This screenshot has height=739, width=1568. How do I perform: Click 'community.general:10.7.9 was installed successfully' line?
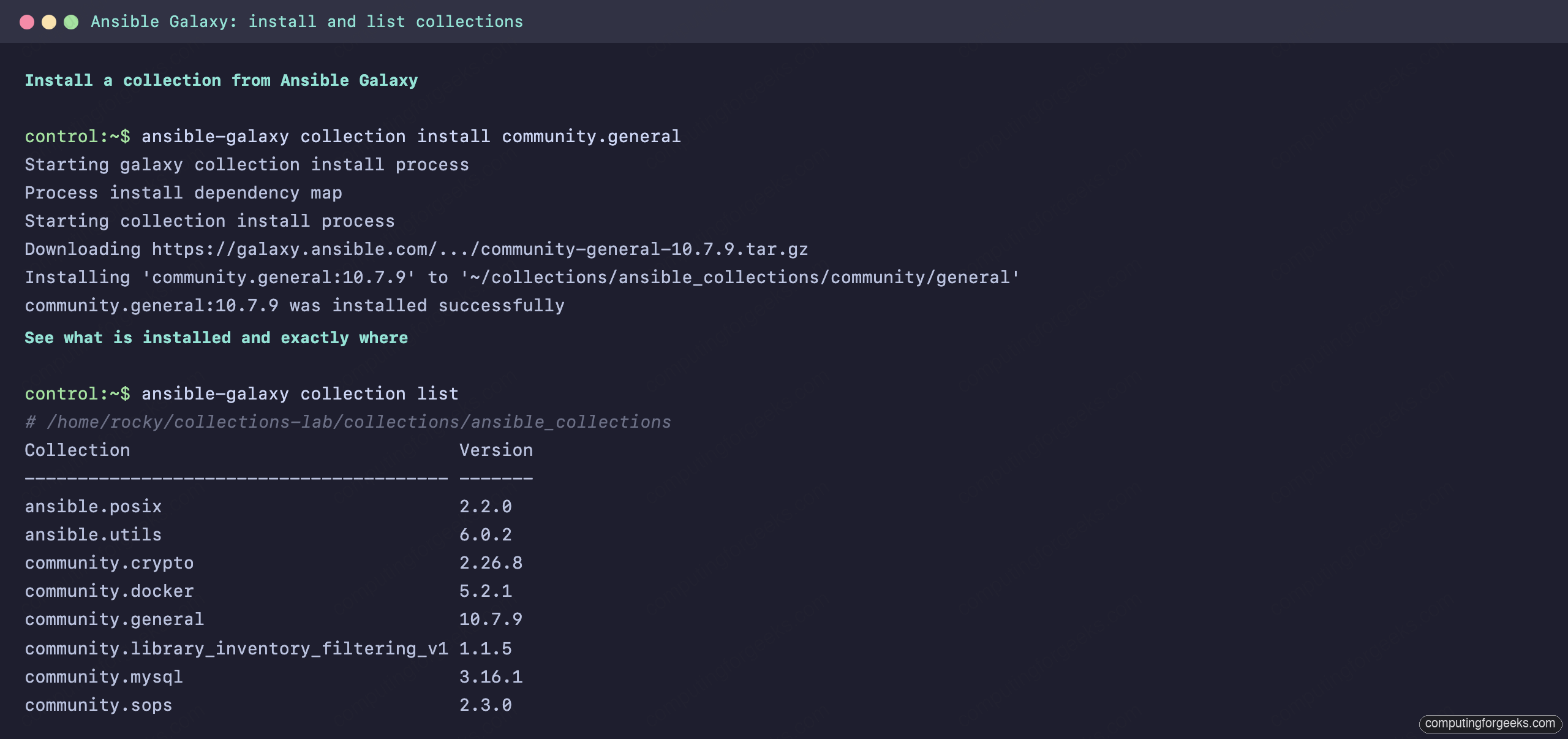[295, 306]
